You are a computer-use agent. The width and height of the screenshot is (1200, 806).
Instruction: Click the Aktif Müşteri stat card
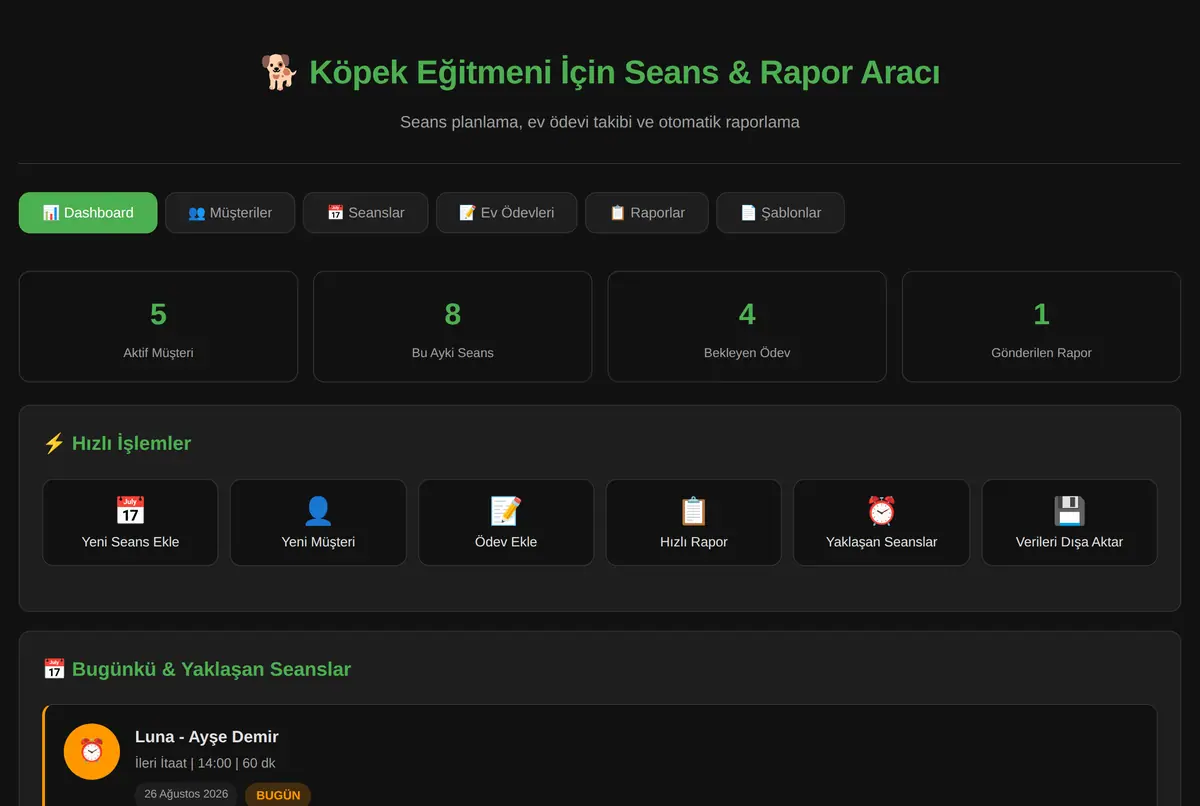[x=158, y=327]
